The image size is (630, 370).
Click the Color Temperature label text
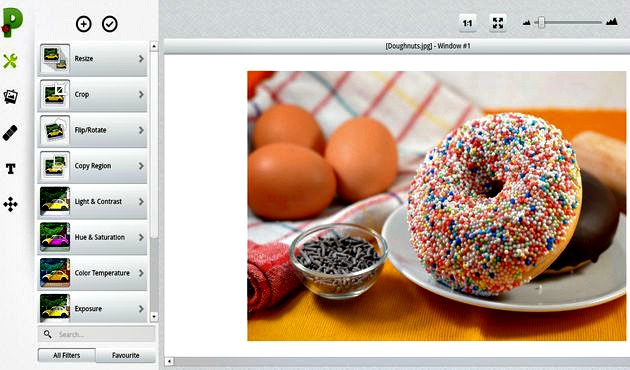click(102, 273)
